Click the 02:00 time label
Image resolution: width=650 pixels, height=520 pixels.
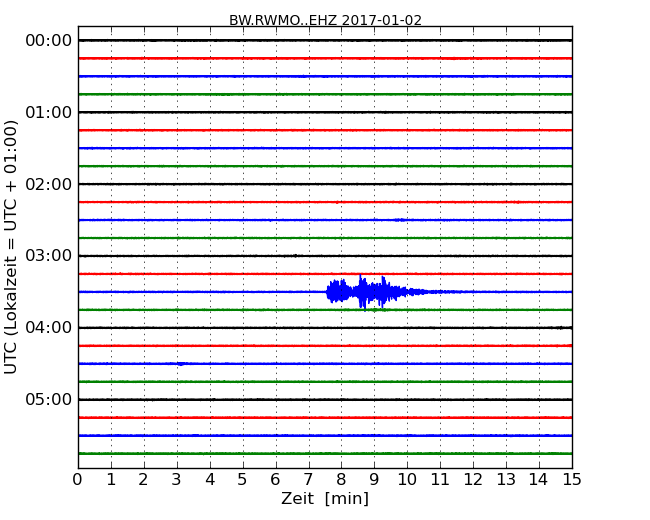(x=49, y=184)
